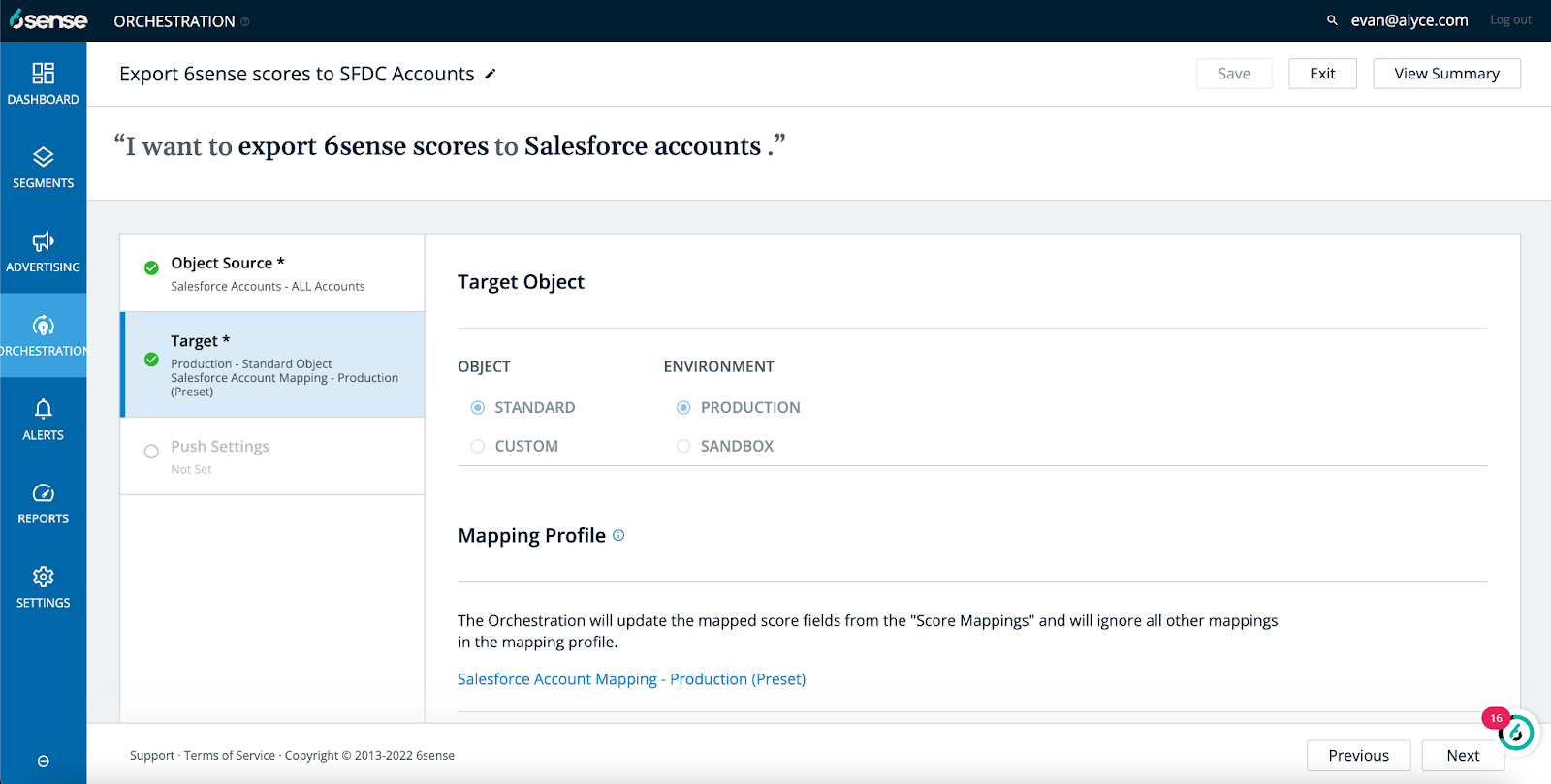Open the Target step

[272, 364]
